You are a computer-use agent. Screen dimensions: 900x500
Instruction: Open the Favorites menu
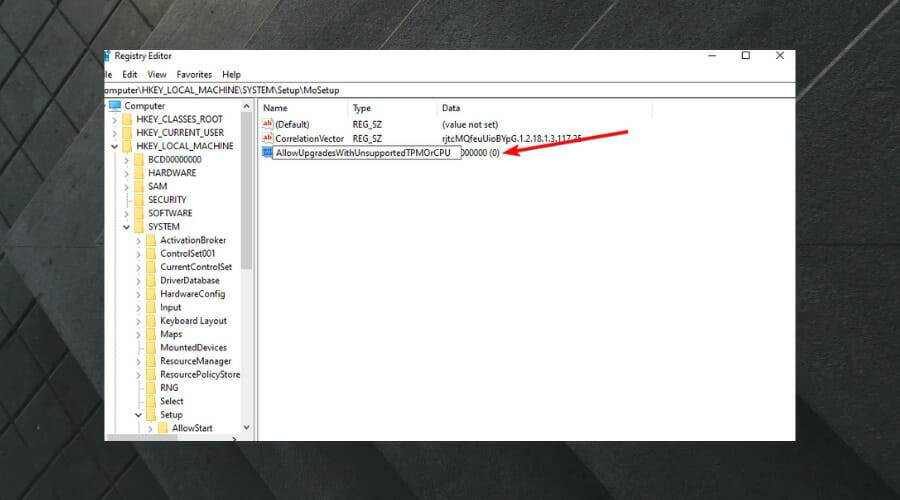tap(194, 74)
